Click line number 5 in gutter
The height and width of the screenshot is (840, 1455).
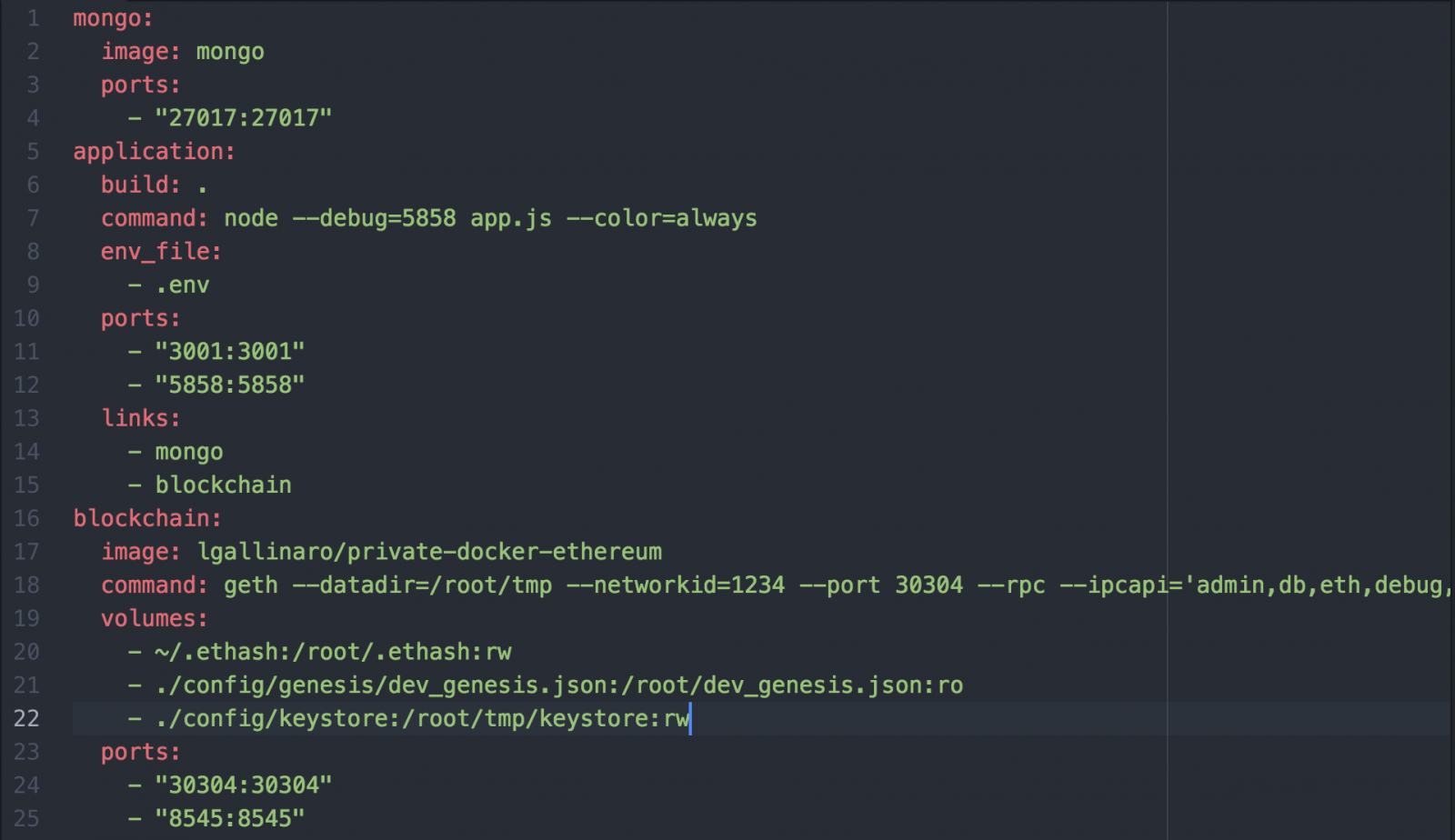(x=33, y=152)
